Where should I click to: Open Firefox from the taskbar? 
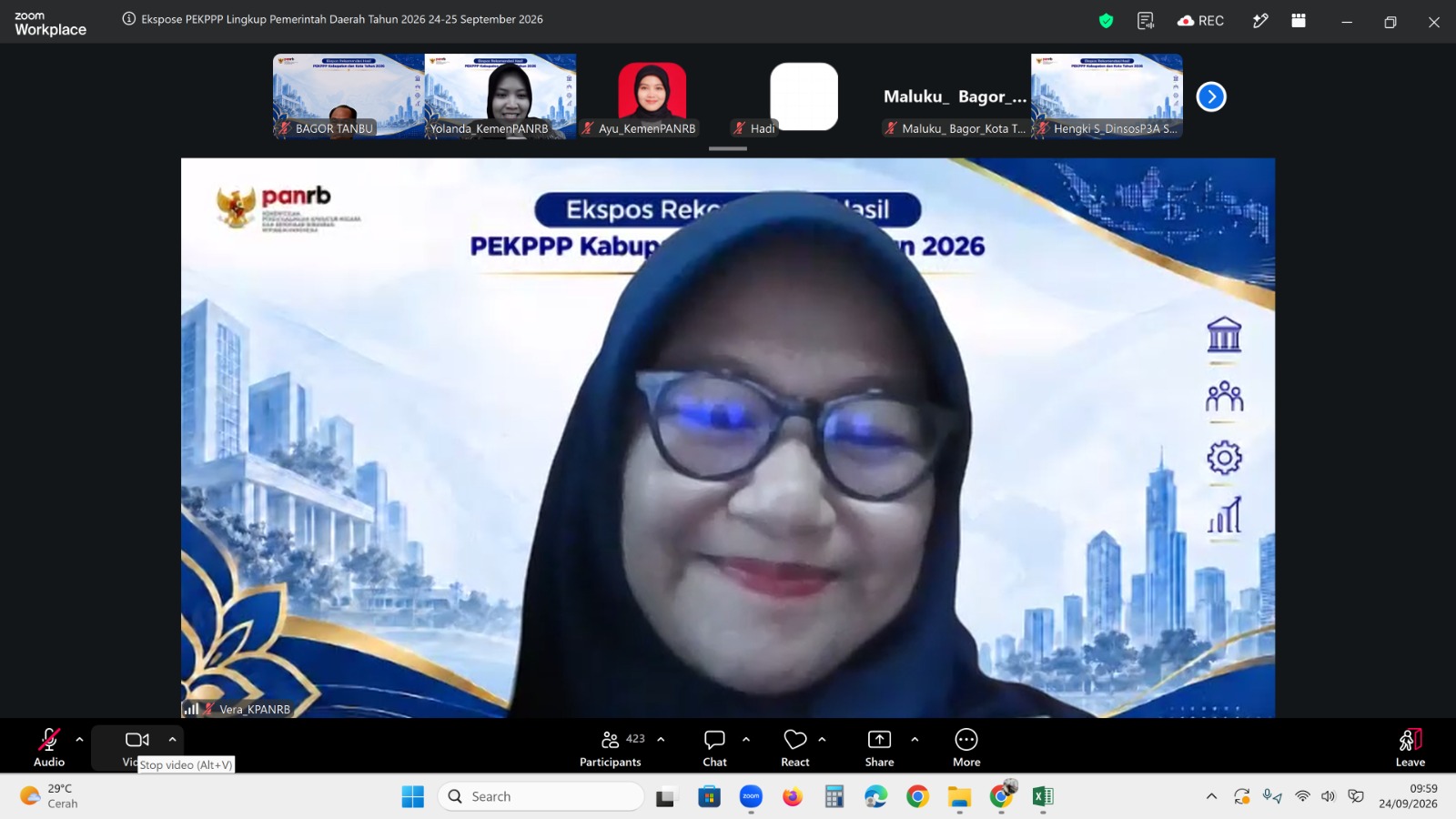[793, 796]
